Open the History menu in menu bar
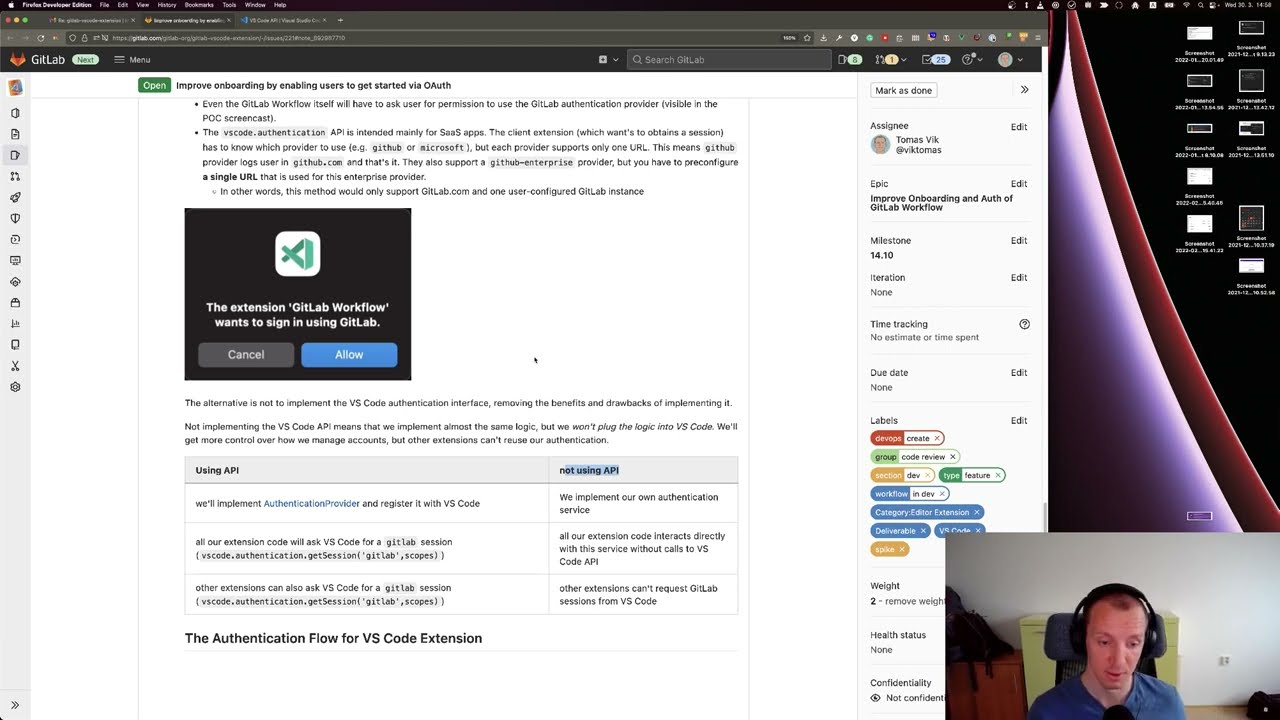The width and height of the screenshot is (1280, 720). (167, 5)
